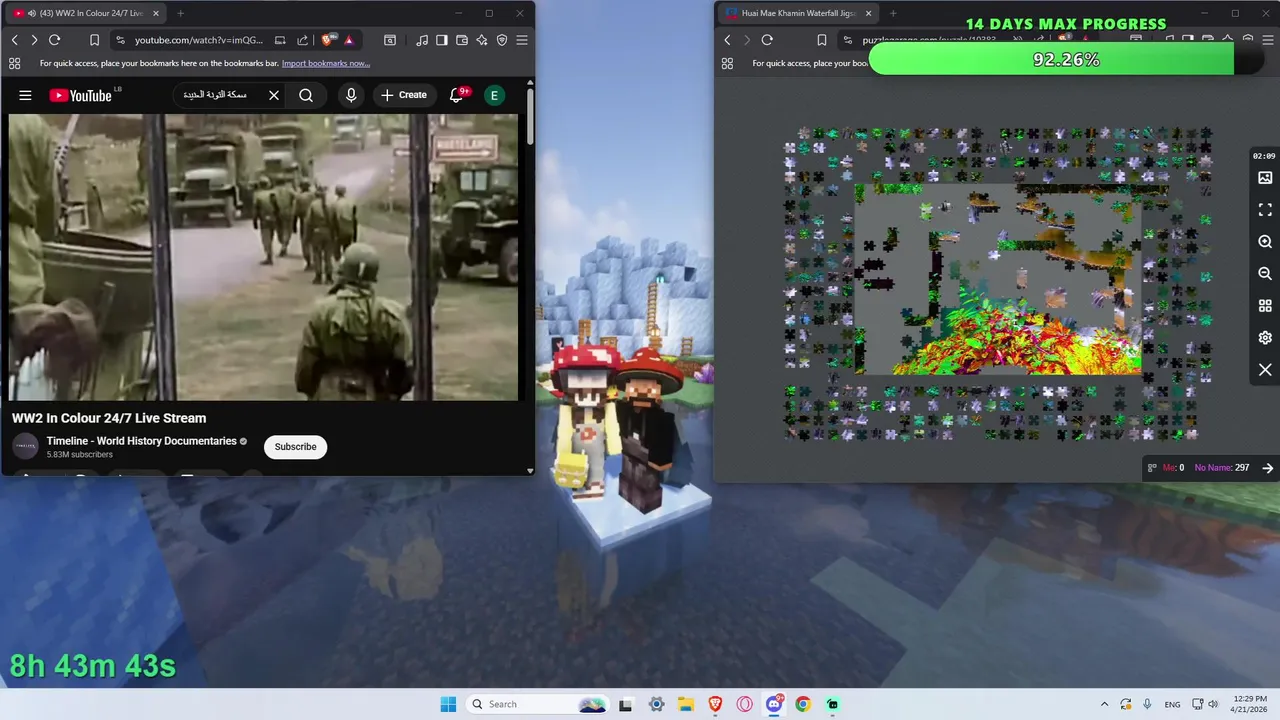Open the YouTube guide hamburger menu

[26, 95]
